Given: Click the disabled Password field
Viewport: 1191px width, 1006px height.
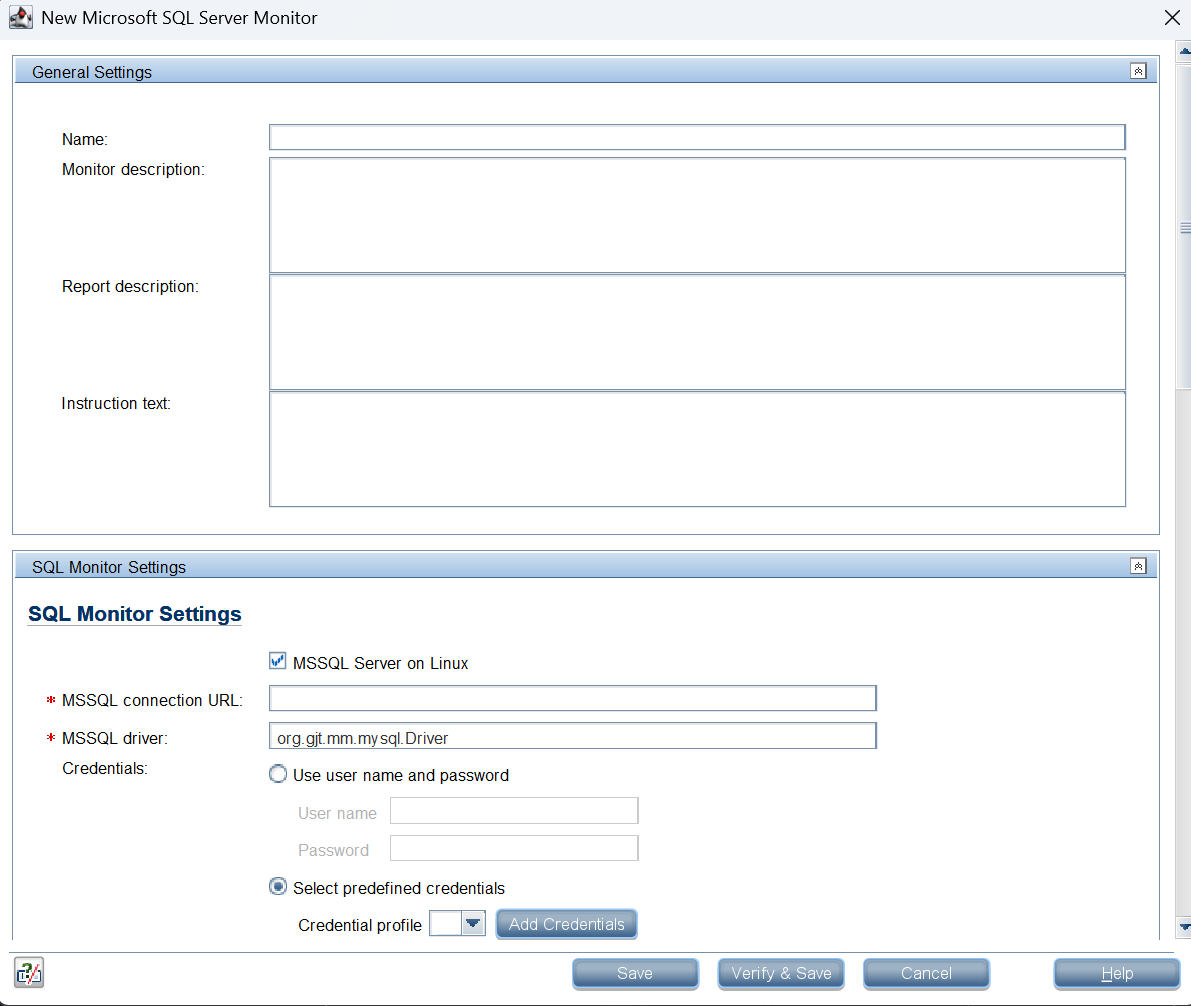Looking at the screenshot, I should 514,848.
